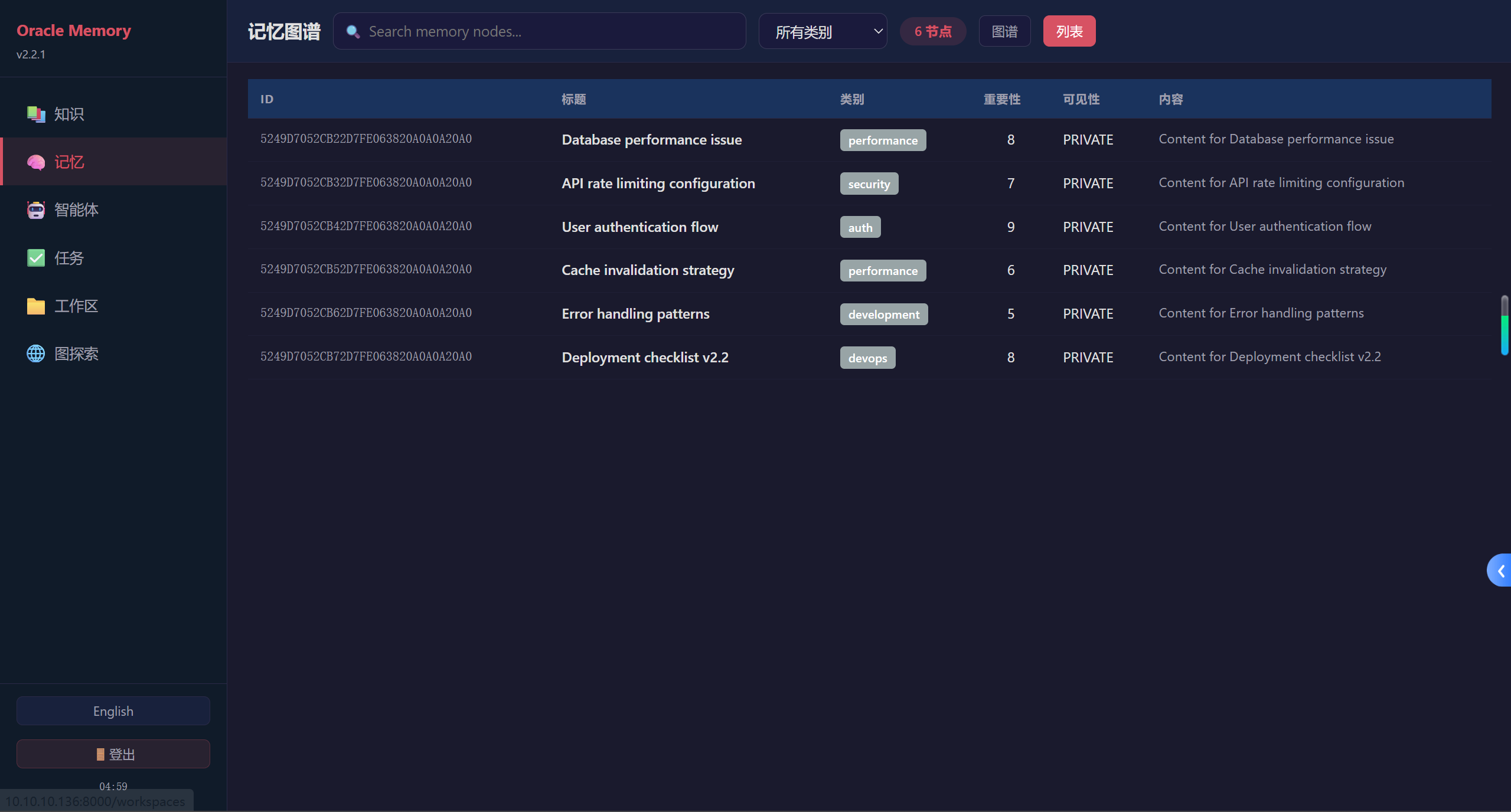Click ID 5249D7052CB62D7FE063820A0A0A20A0

click(x=366, y=313)
